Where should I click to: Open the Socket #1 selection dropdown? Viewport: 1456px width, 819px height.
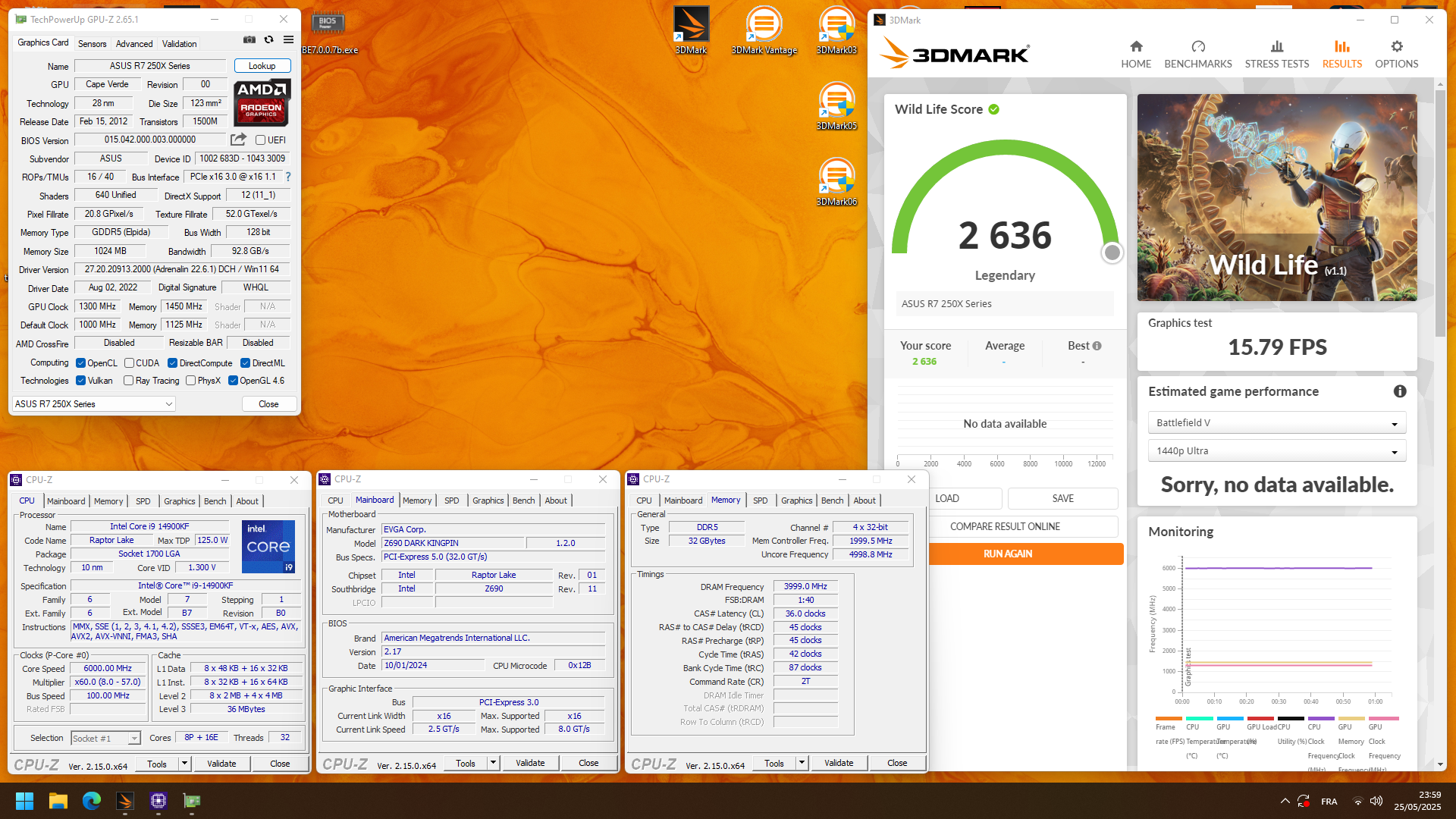tap(105, 738)
